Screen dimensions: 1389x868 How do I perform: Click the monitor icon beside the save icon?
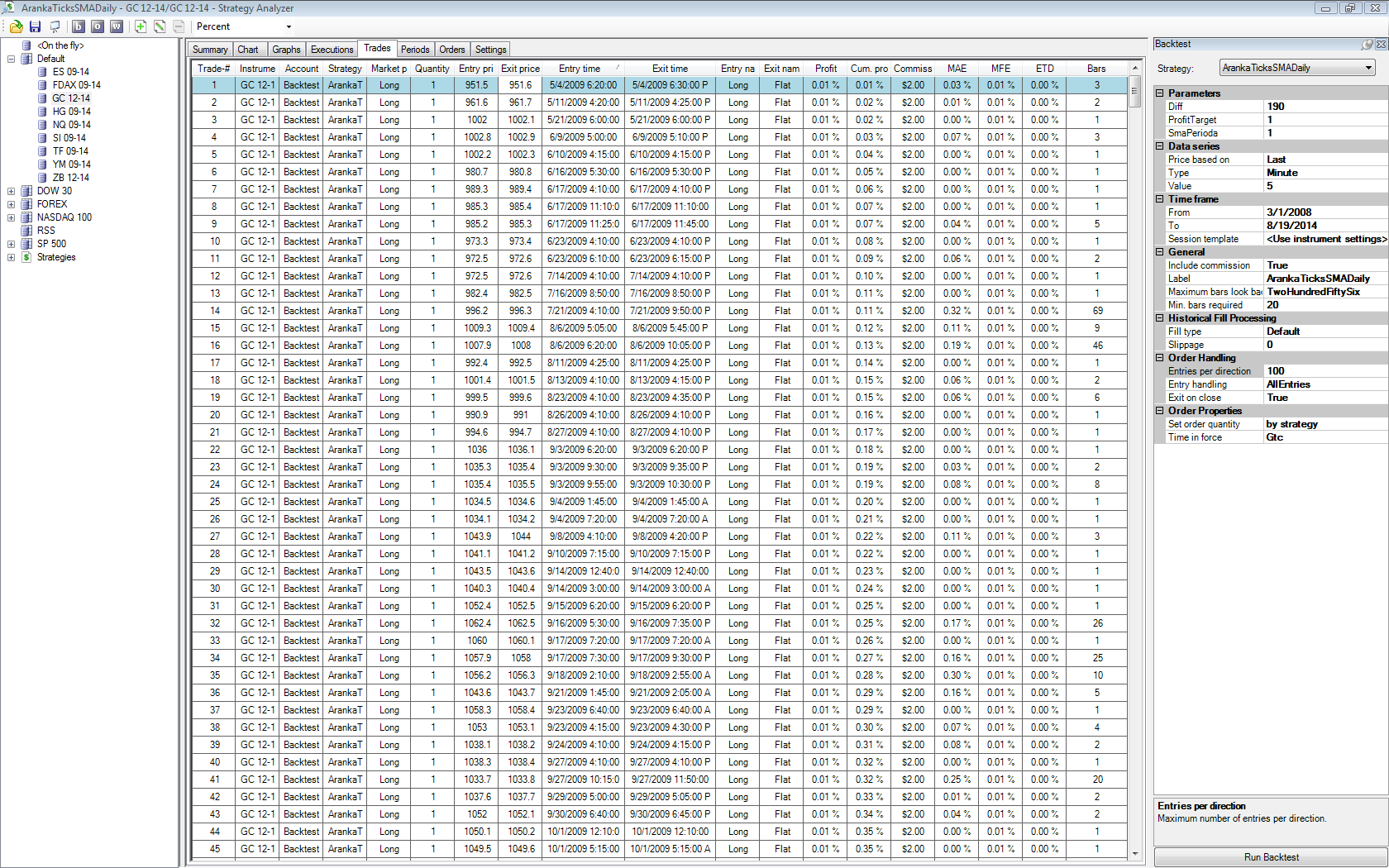(55, 26)
